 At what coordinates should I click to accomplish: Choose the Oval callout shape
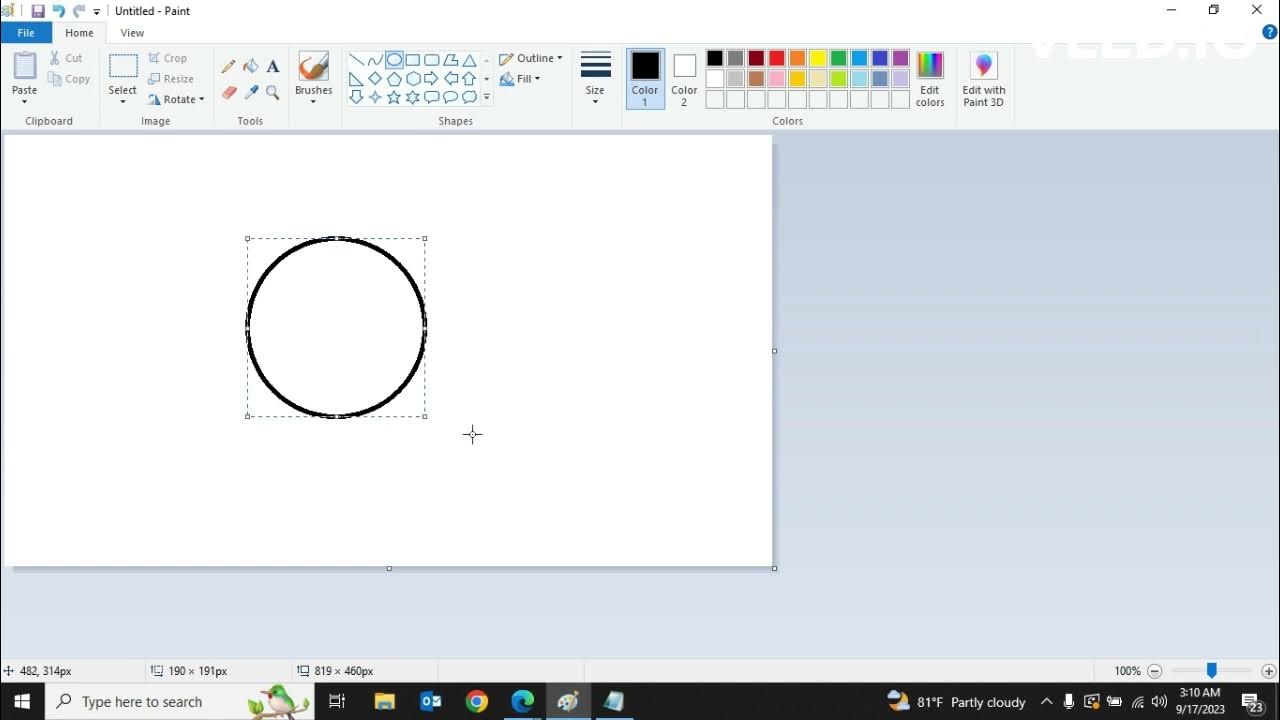click(451, 97)
